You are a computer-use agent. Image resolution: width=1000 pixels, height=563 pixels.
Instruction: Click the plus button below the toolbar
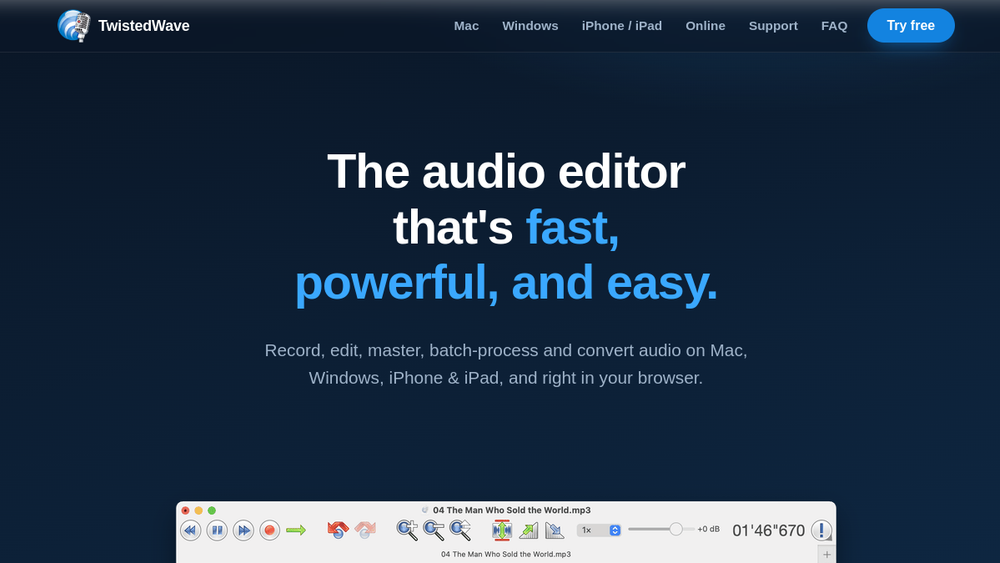click(x=827, y=555)
